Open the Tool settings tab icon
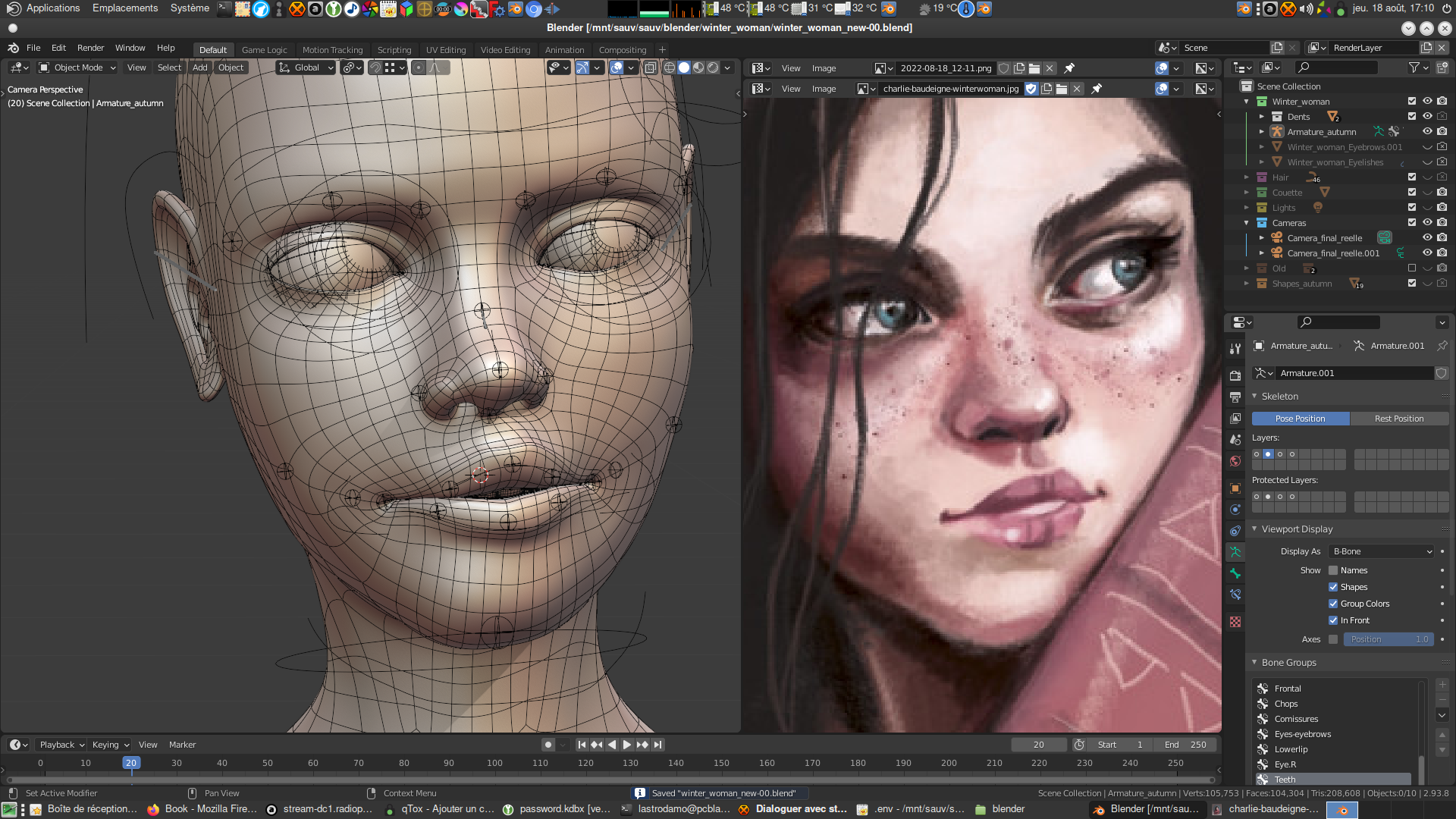 [1235, 348]
